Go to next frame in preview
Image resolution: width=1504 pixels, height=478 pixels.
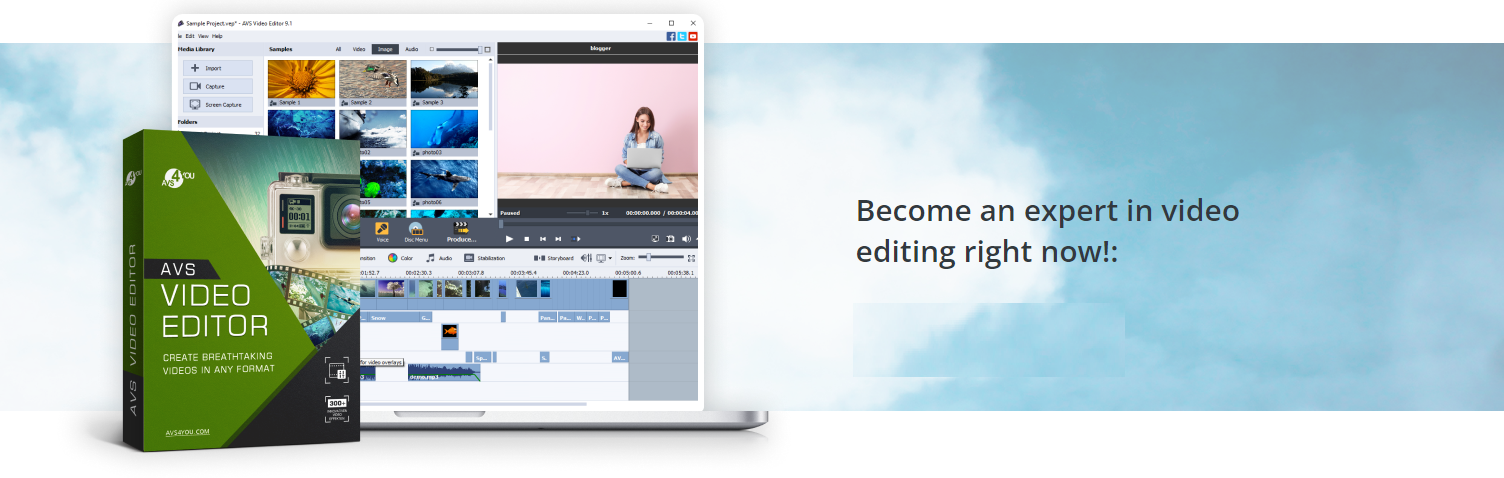558,239
